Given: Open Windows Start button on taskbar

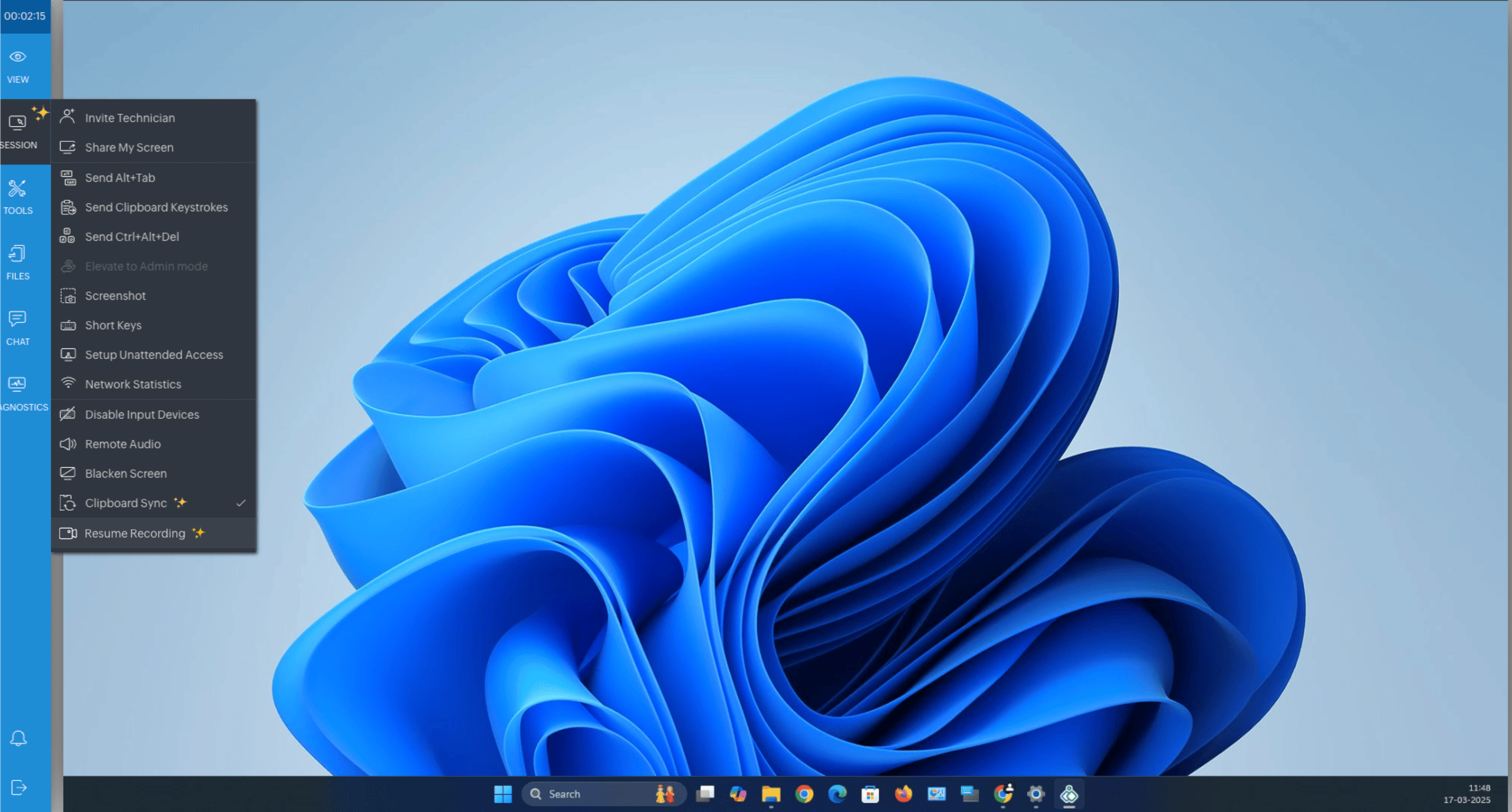Looking at the screenshot, I should (503, 794).
